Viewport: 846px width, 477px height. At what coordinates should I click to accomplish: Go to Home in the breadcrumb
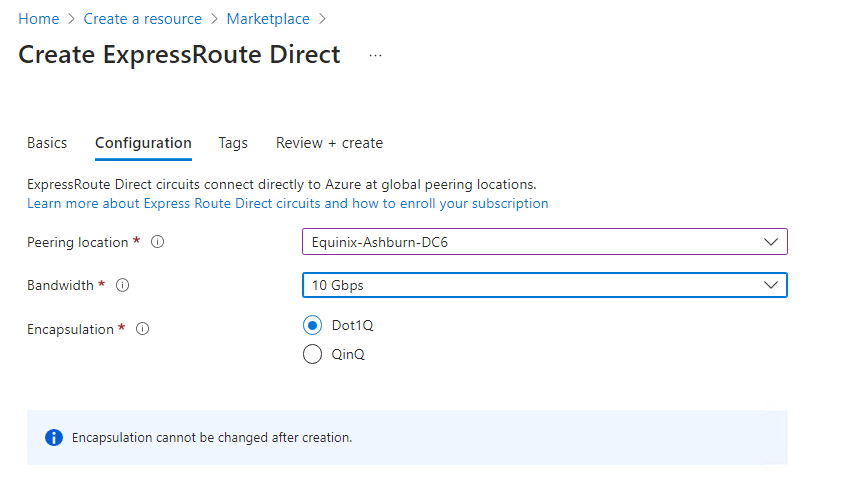coord(38,19)
